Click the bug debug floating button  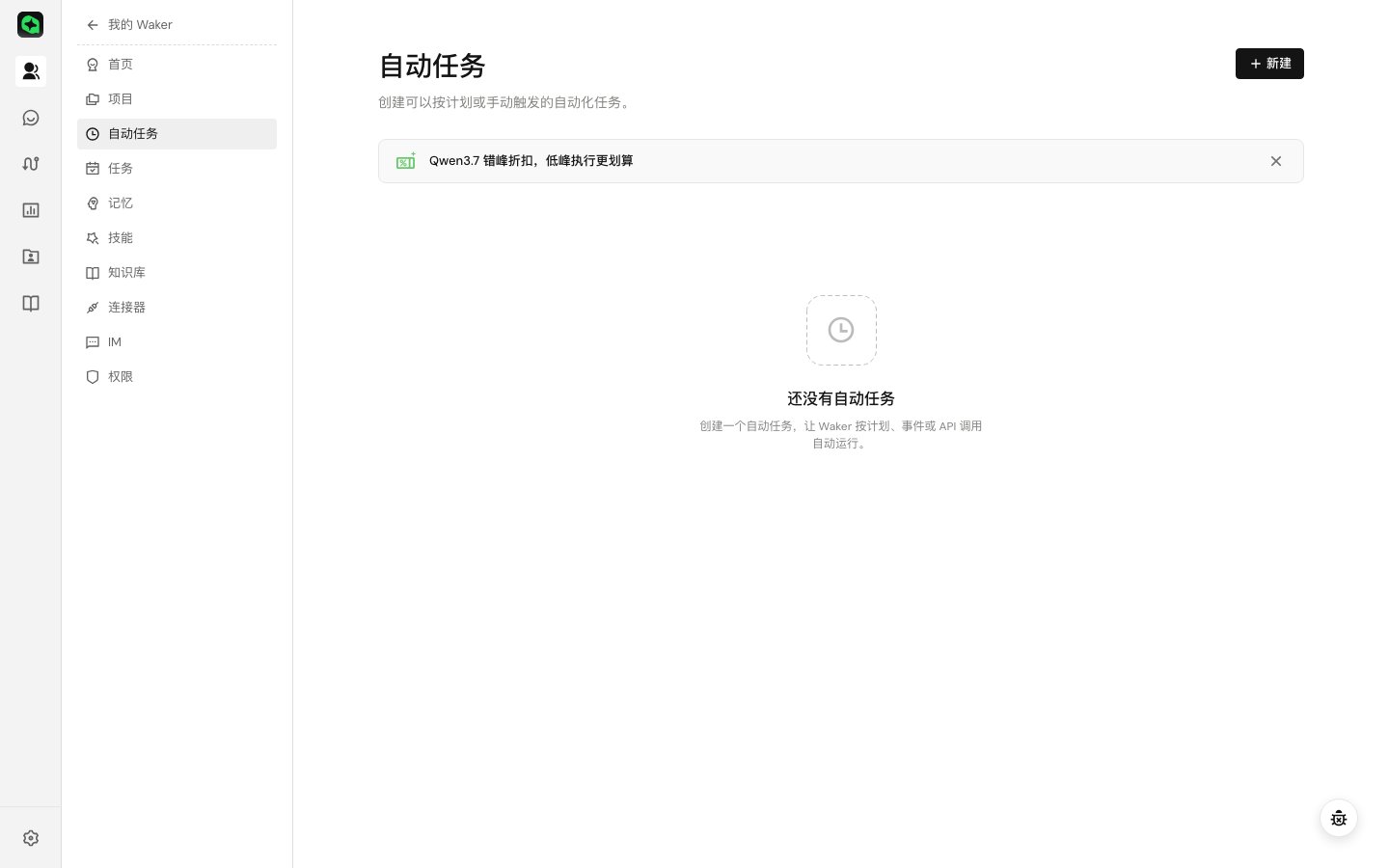coord(1339,819)
